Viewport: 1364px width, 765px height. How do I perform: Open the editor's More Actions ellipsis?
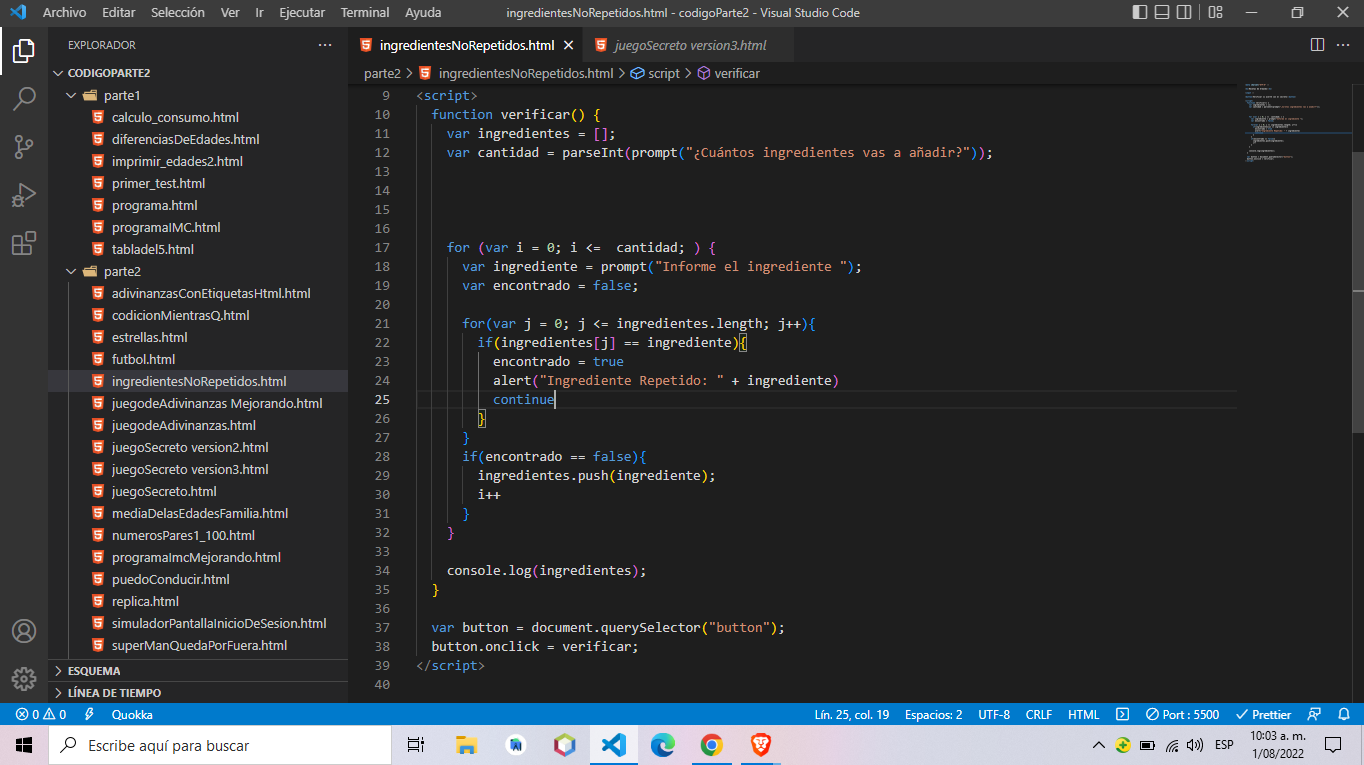1344,45
